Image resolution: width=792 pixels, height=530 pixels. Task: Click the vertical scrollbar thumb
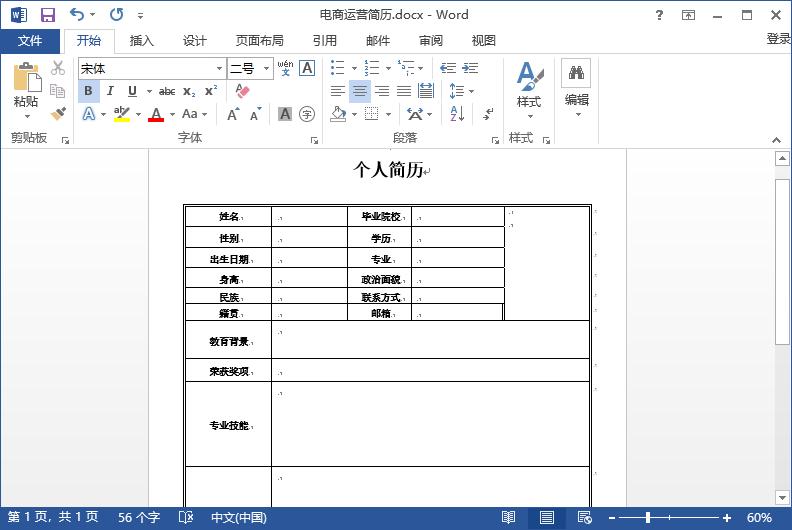(x=782, y=262)
